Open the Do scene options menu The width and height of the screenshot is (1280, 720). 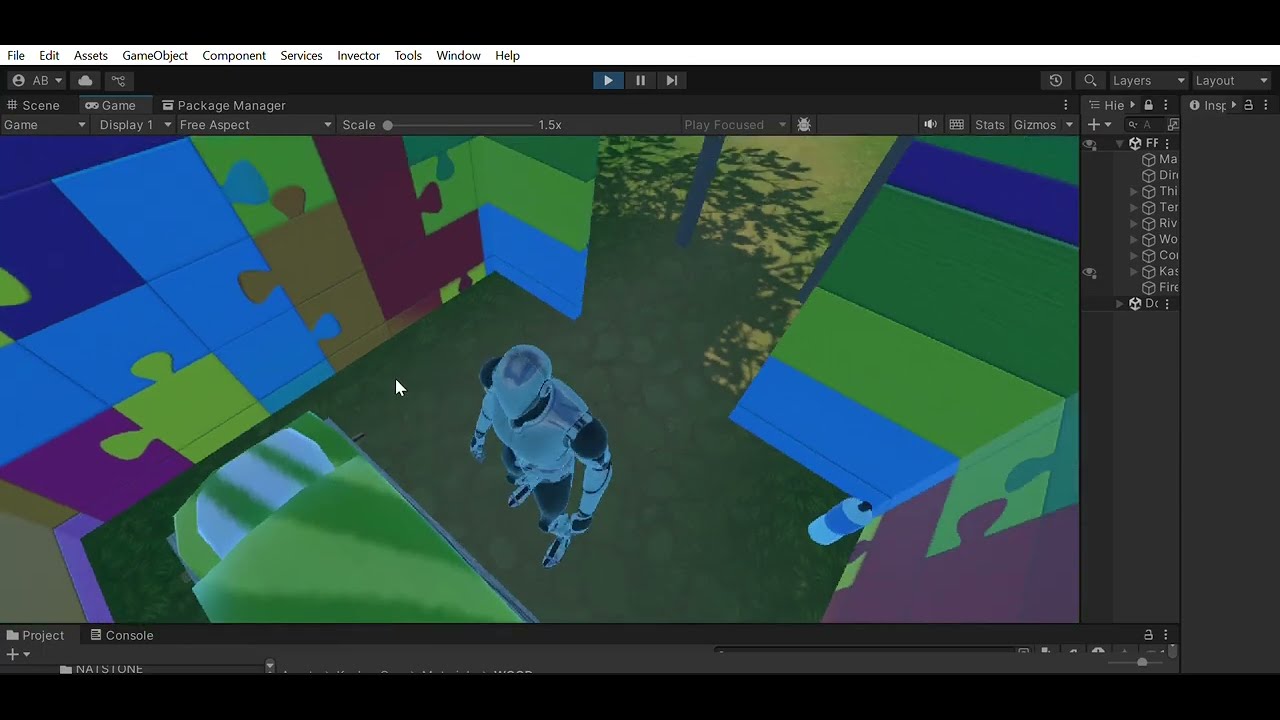[1167, 304]
